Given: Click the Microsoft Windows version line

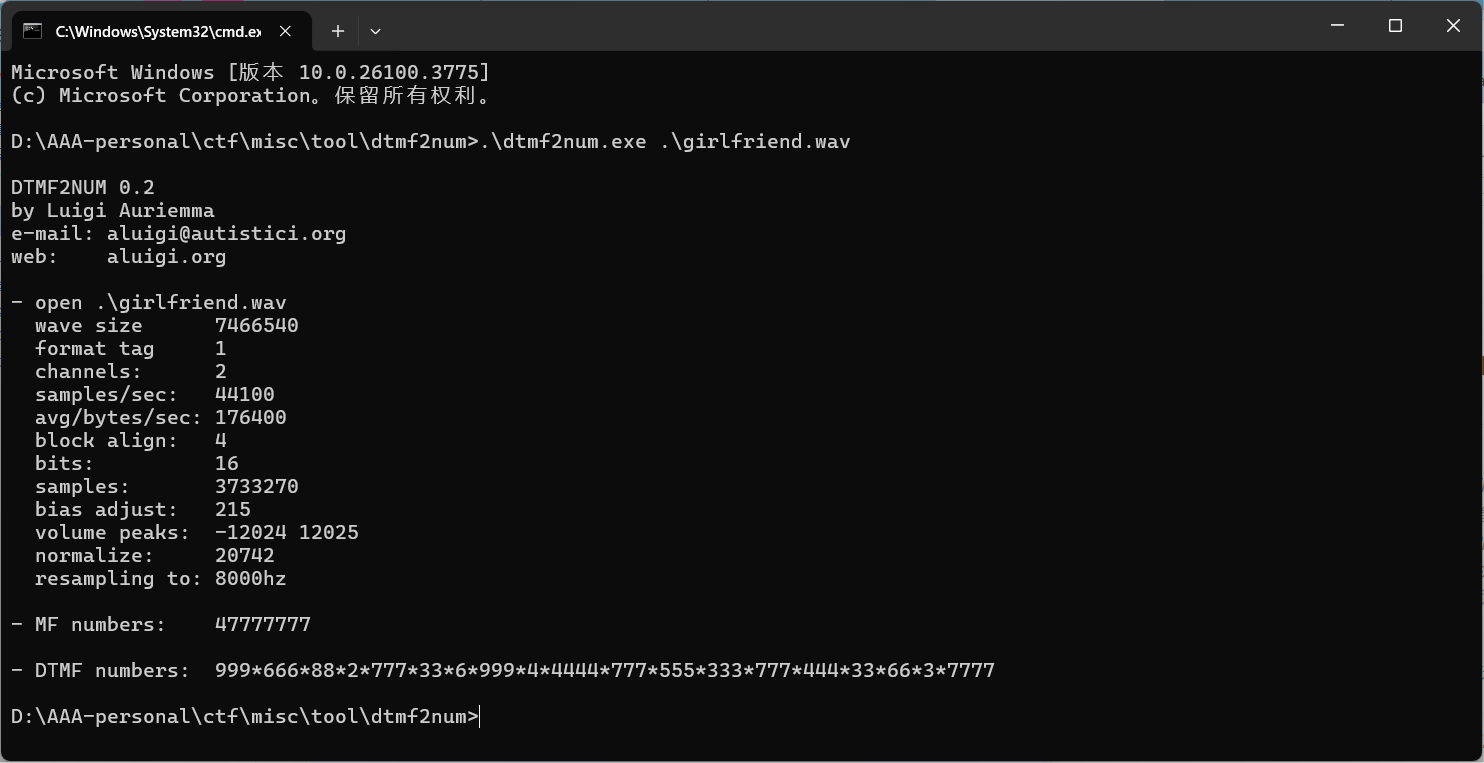Looking at the screenshot, I should click(x=251, y=72).
